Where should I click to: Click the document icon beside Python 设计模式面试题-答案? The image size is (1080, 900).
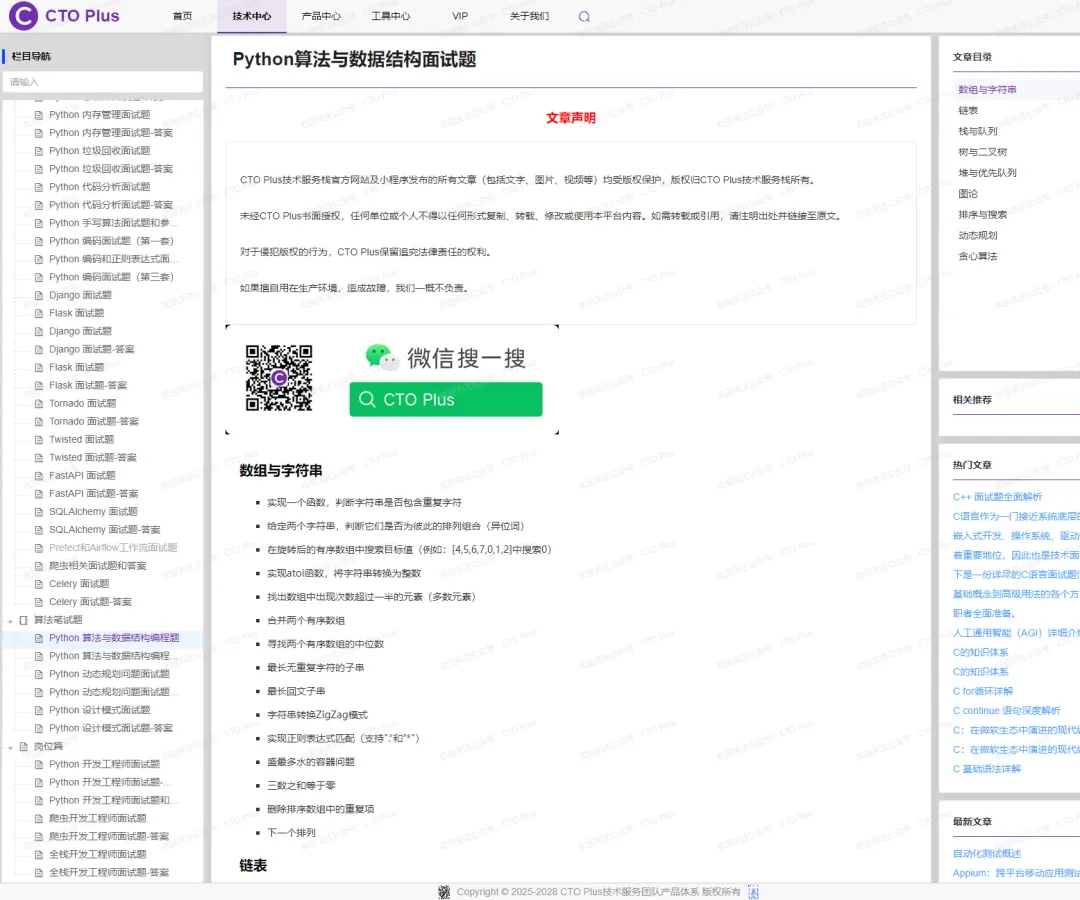(x=39, y=728)
